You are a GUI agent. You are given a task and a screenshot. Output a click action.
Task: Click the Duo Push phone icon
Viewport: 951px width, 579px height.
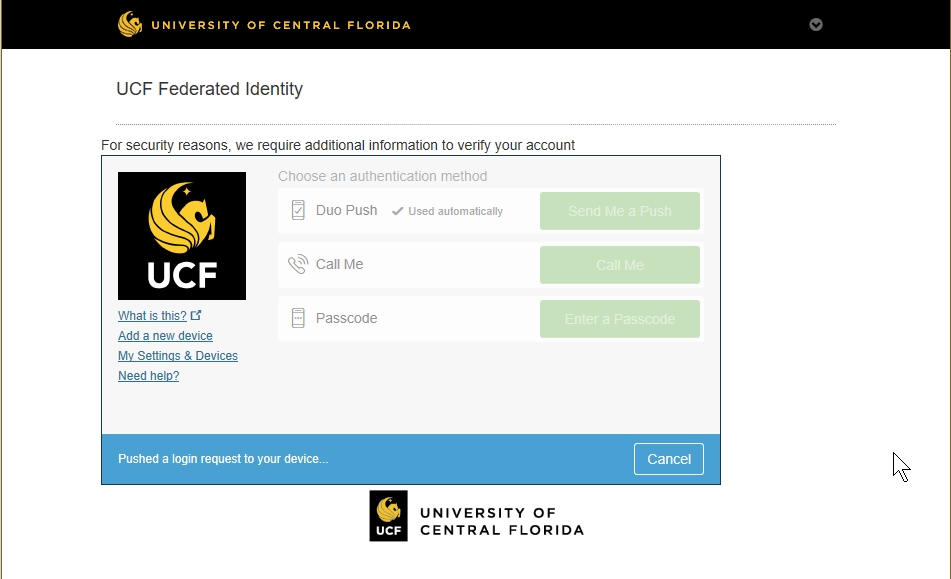(298, 210)
